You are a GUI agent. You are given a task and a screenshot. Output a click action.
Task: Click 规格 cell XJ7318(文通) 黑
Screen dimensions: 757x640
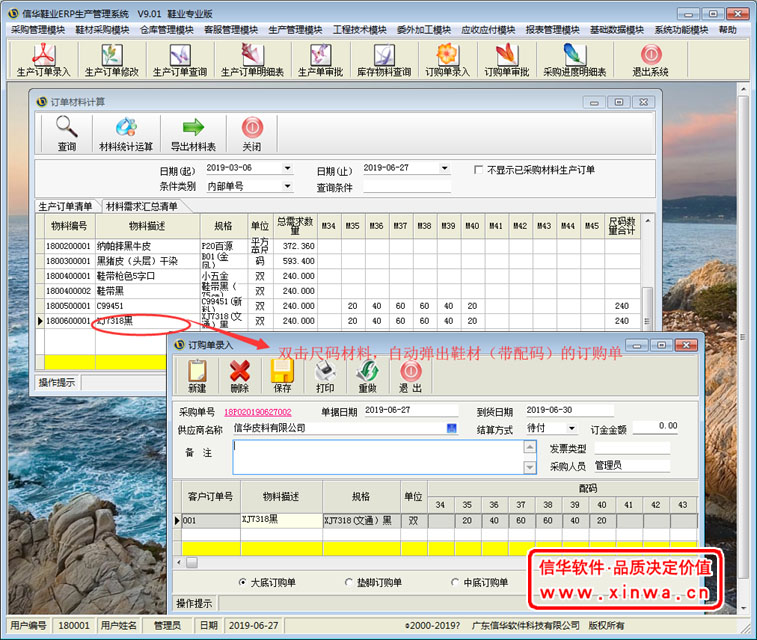[x=361, y=521]
